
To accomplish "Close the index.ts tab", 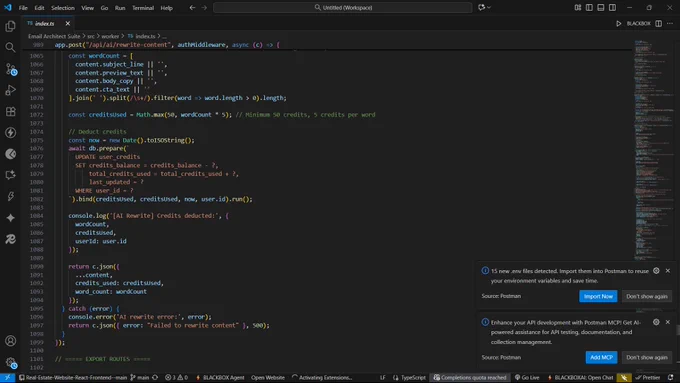I will click(68, 23).
